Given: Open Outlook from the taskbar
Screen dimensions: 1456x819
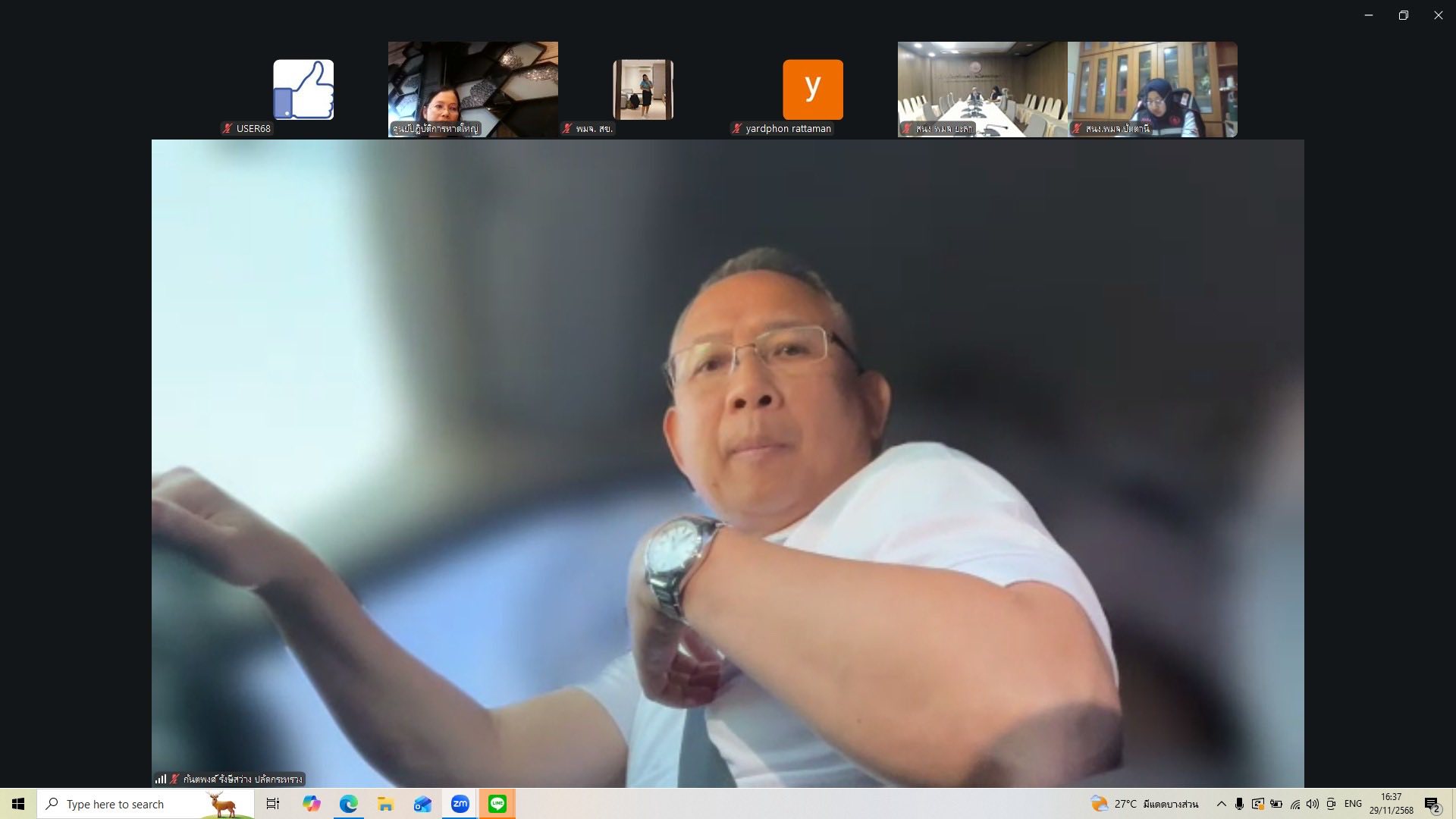Looking at the screenshot, I should click(x=422, y=804).
